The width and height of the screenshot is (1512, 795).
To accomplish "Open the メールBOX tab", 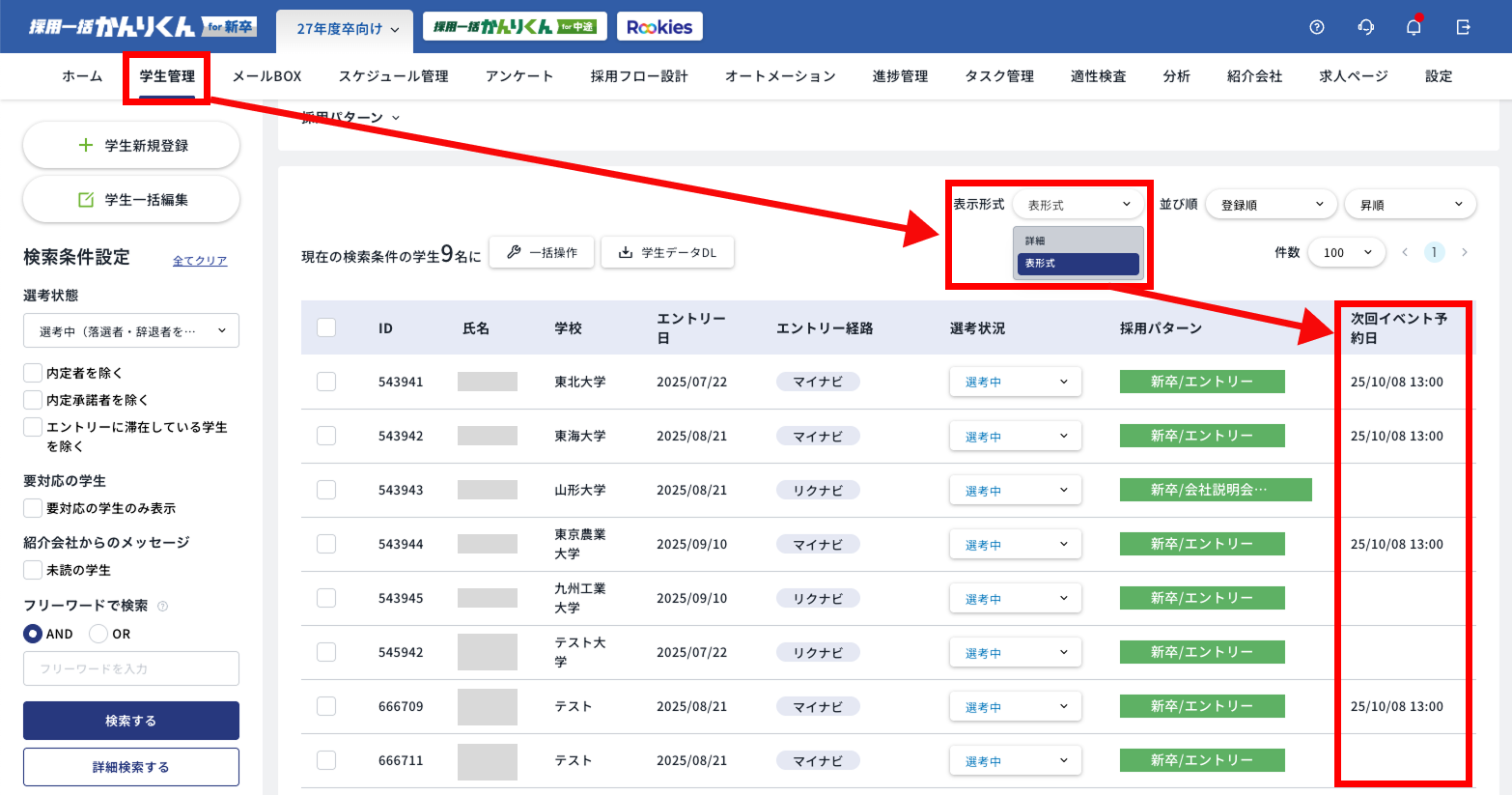I will pos(266,76).
